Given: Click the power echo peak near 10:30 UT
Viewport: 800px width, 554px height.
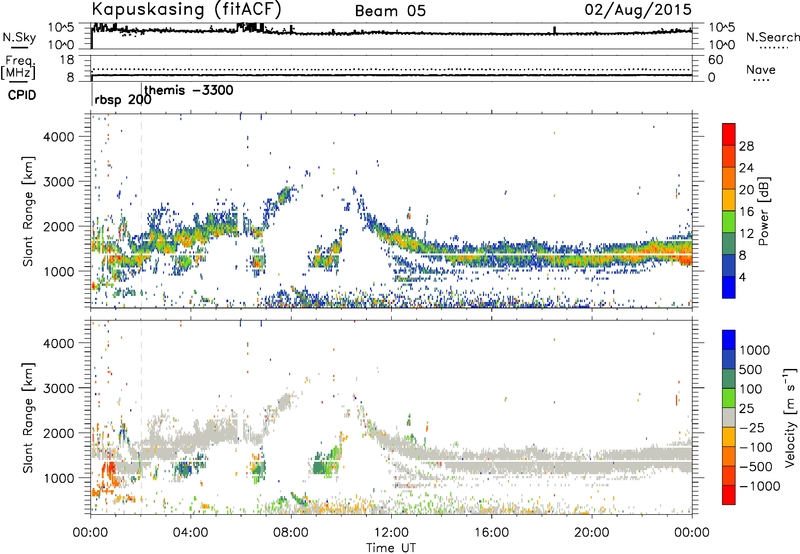Looking at the screenshot, I should coord(354,190).
